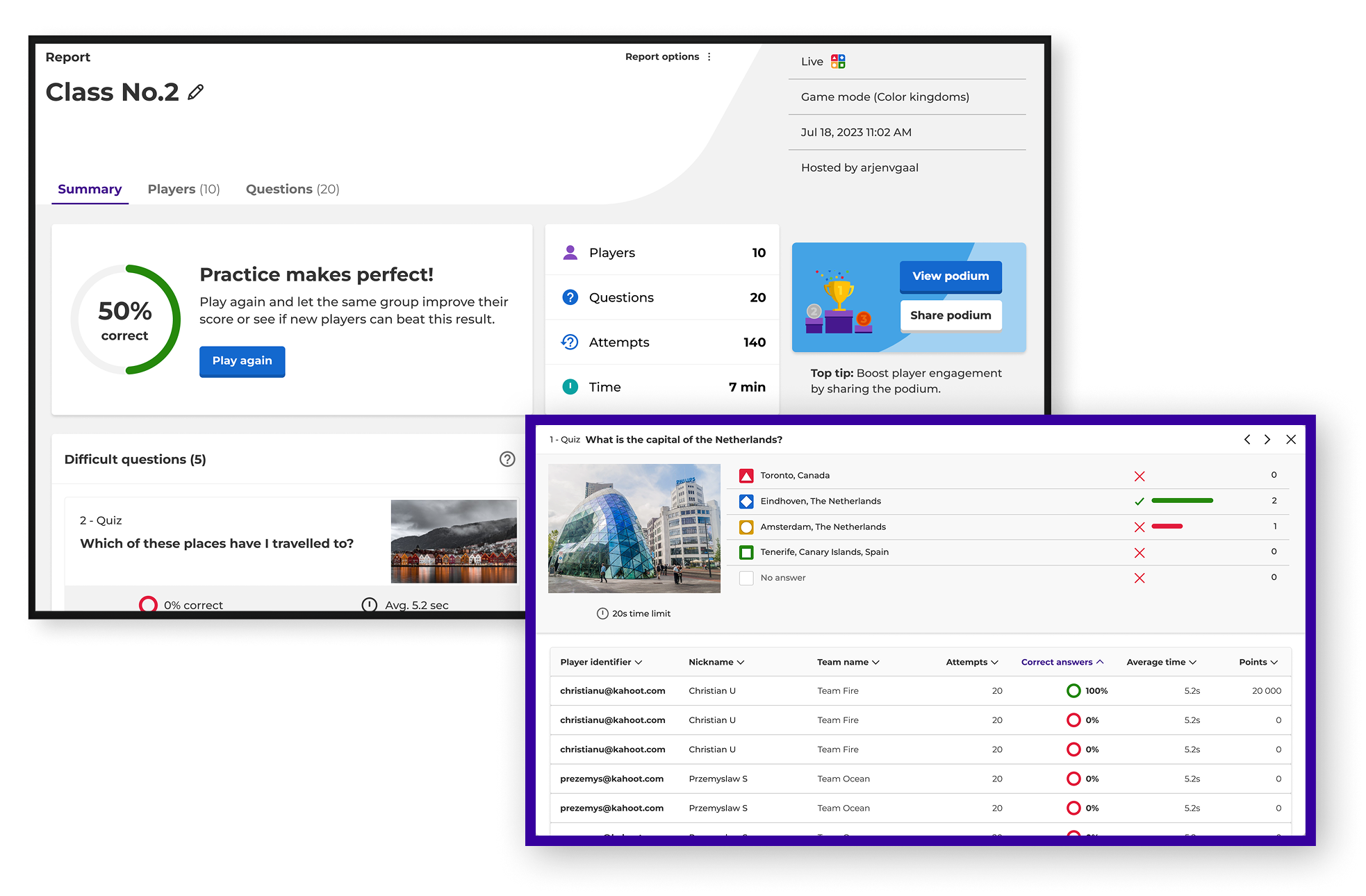Click the green Eindhoven answer progress bar
The height and width of the screenshot is (896, 1366).
pos(1182,501)
